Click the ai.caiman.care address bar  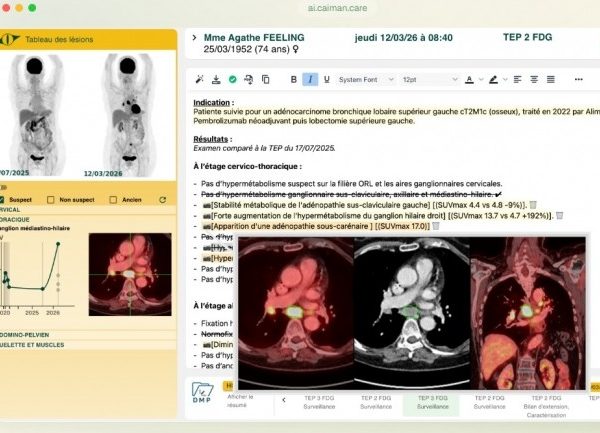pyautogui.click(x=338, y=8)
